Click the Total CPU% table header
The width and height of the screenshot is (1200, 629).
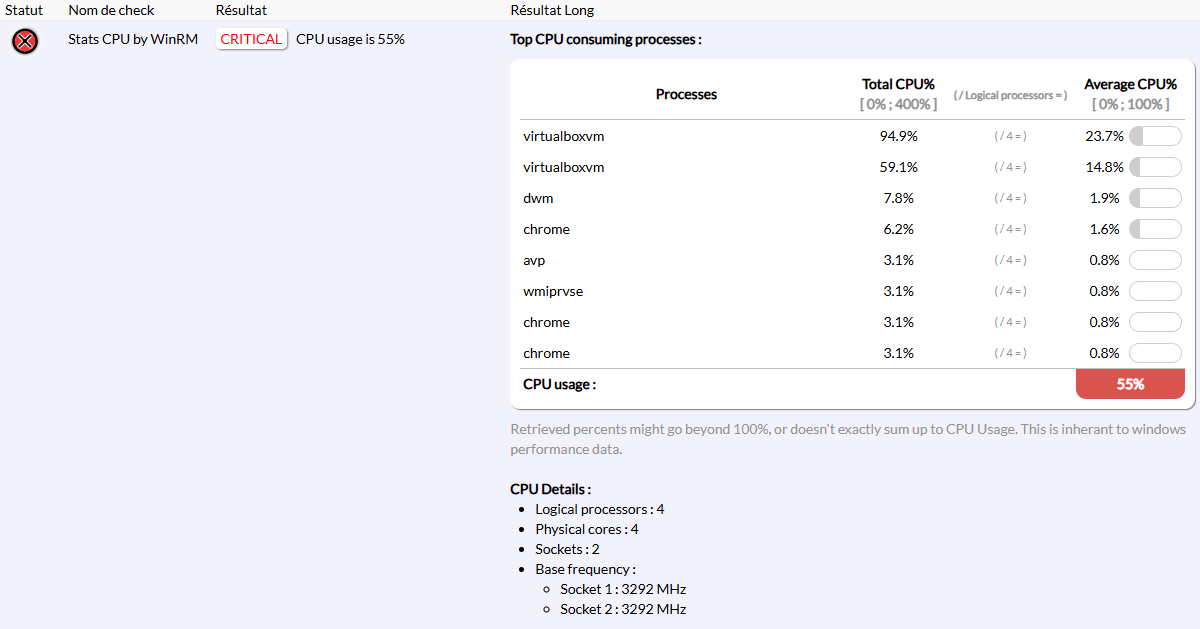tap(898, 85)
